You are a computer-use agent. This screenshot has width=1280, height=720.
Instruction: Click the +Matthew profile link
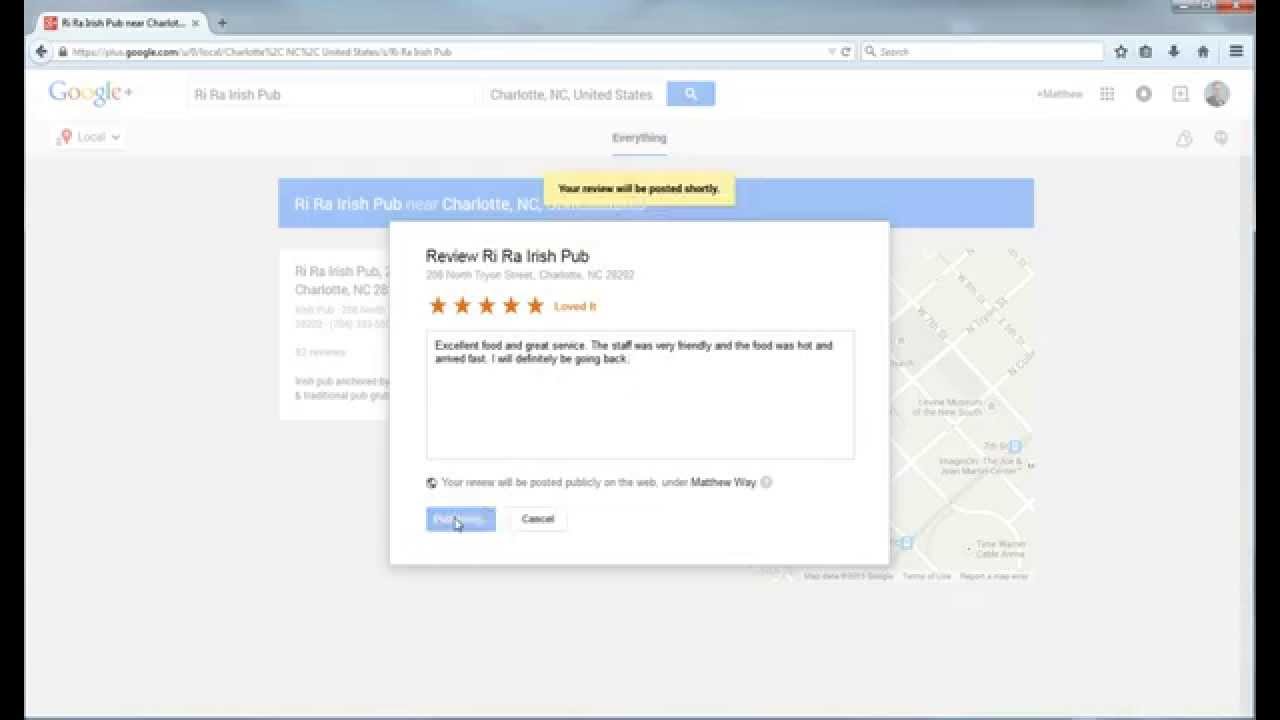[x=1059, y=94]
